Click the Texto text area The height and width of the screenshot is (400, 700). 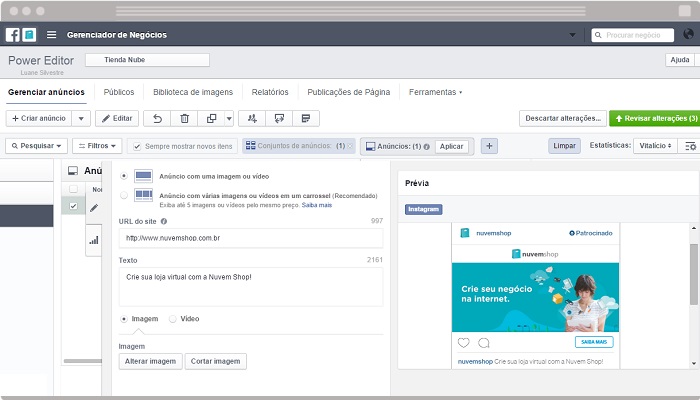coord(251,287)
